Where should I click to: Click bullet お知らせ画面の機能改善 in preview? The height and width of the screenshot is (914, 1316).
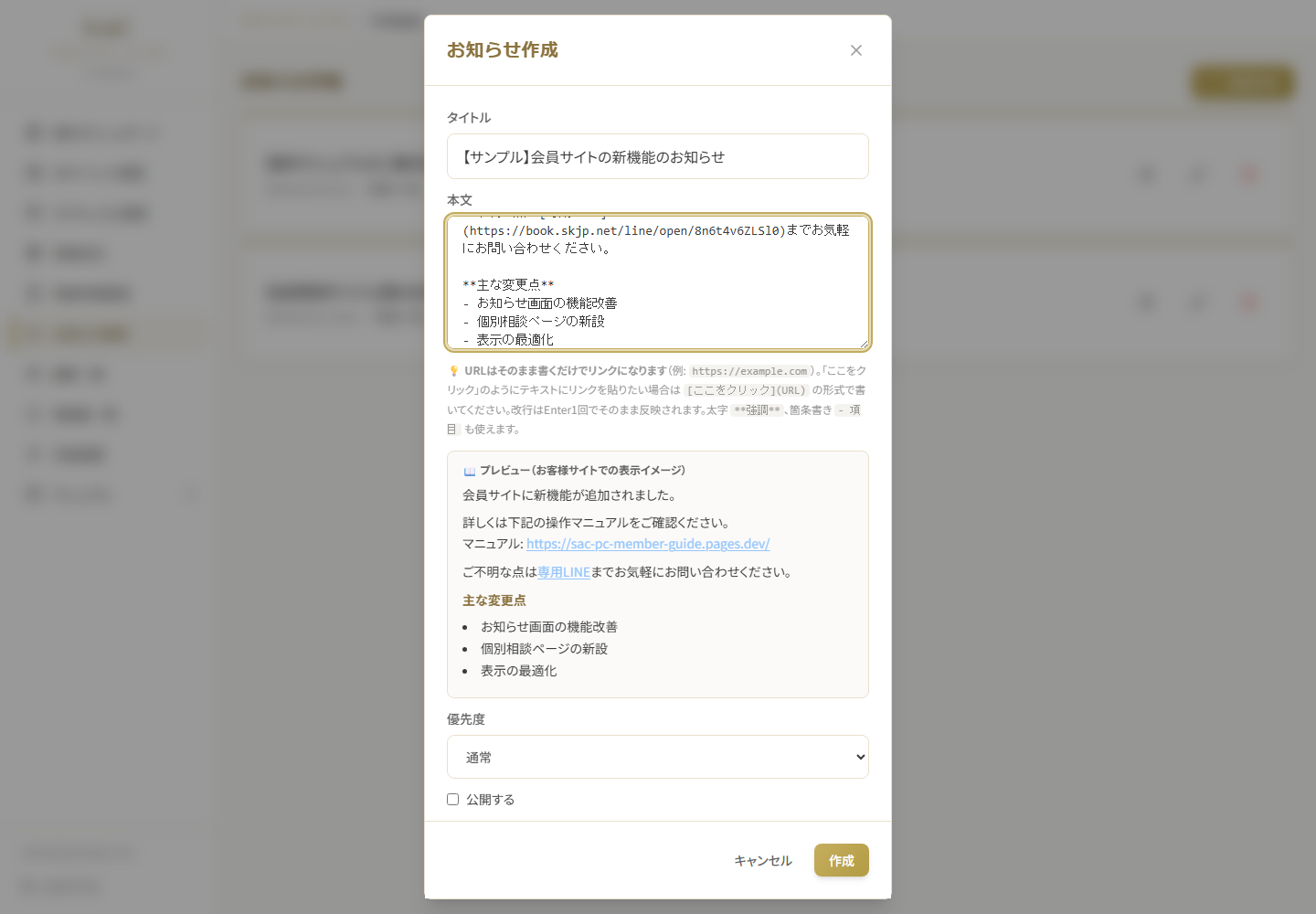click(549, 627)
